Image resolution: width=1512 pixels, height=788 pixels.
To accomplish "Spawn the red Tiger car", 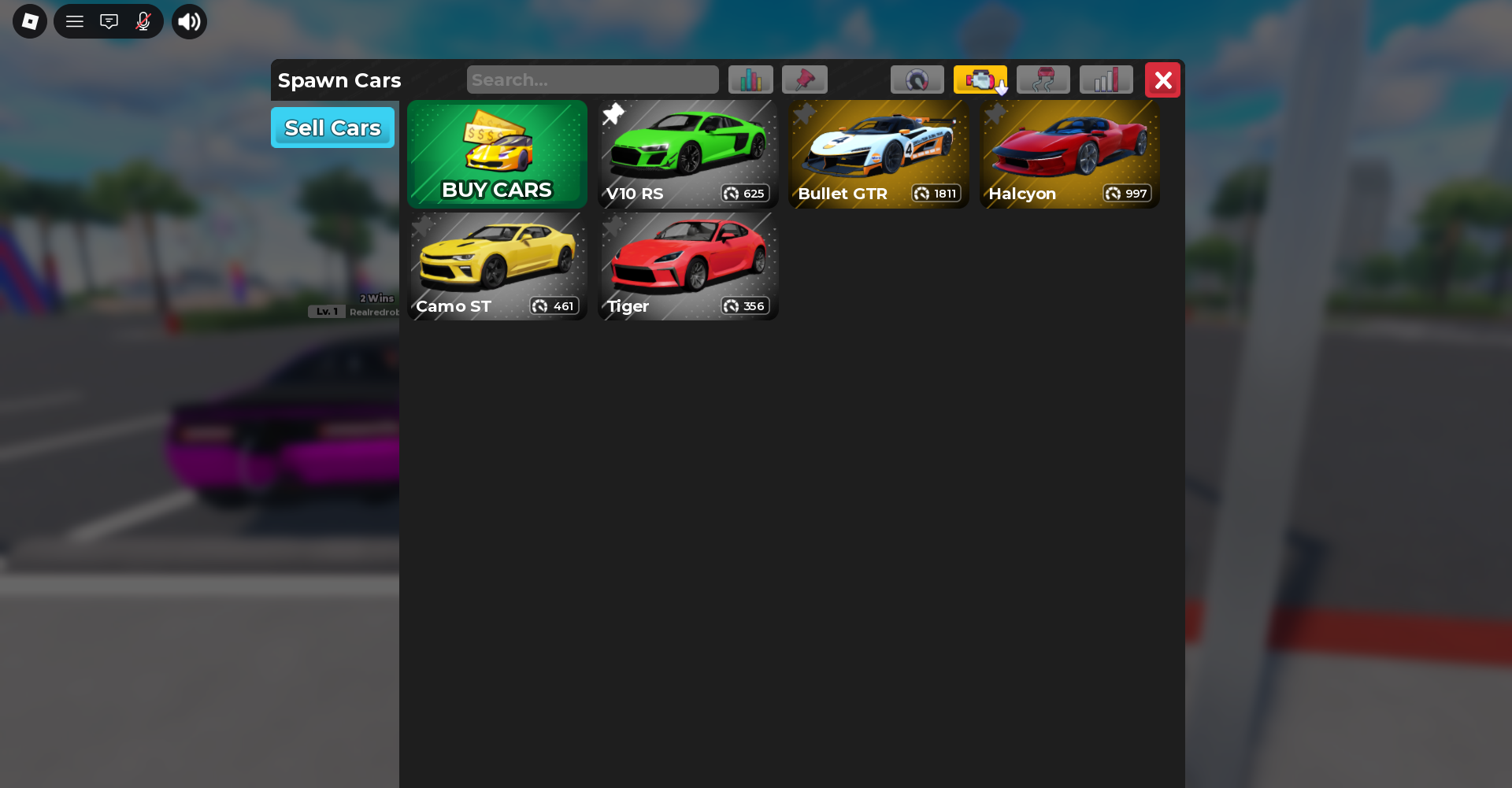I will click(689, 267).
